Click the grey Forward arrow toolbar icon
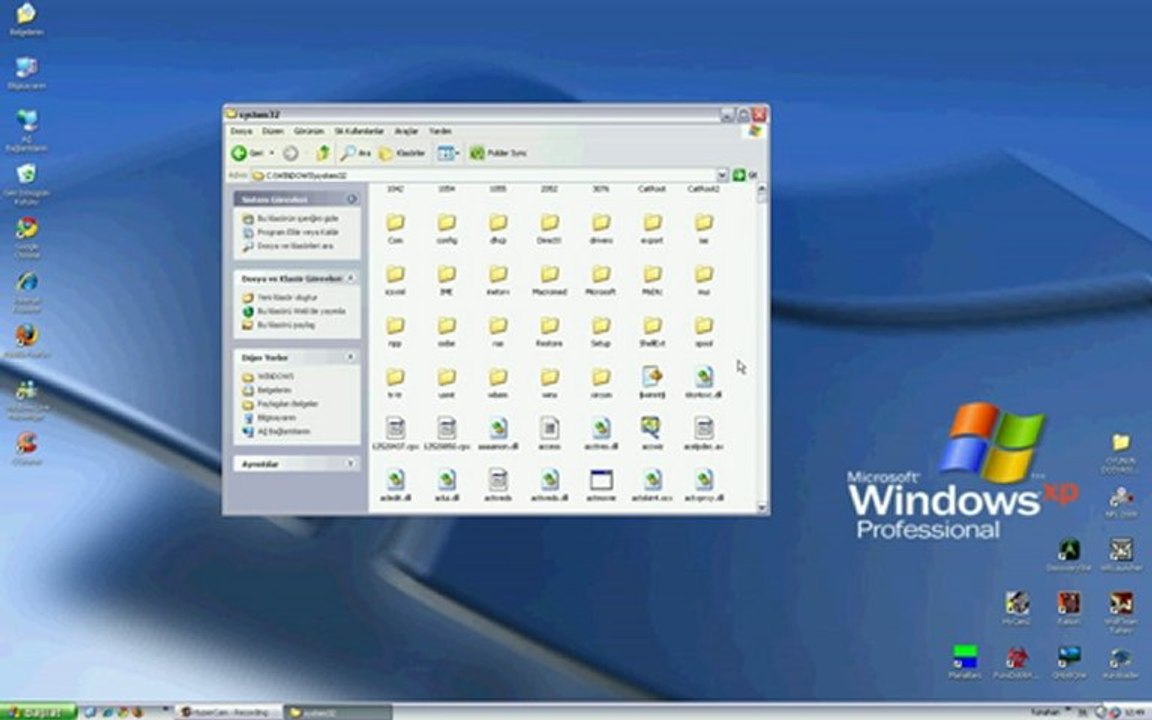The image size is (1152, 720). point(291,153)
